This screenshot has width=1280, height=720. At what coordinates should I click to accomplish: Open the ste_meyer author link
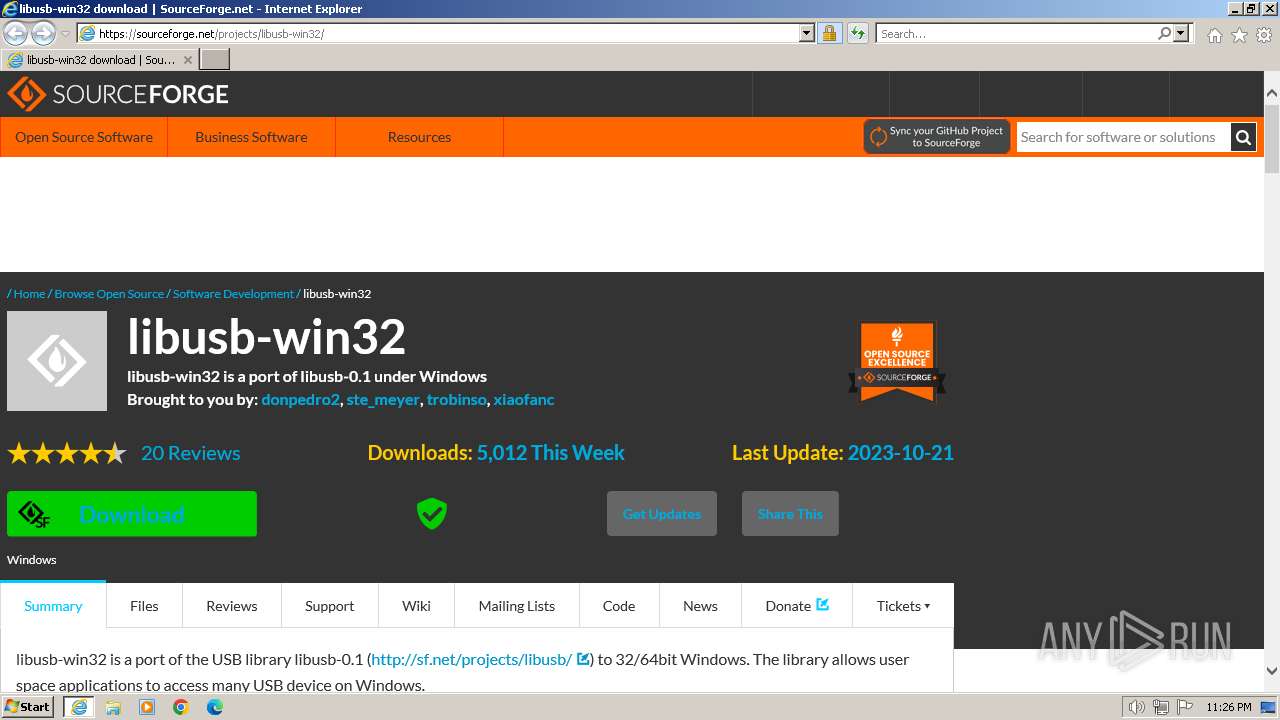coord(383,400)
